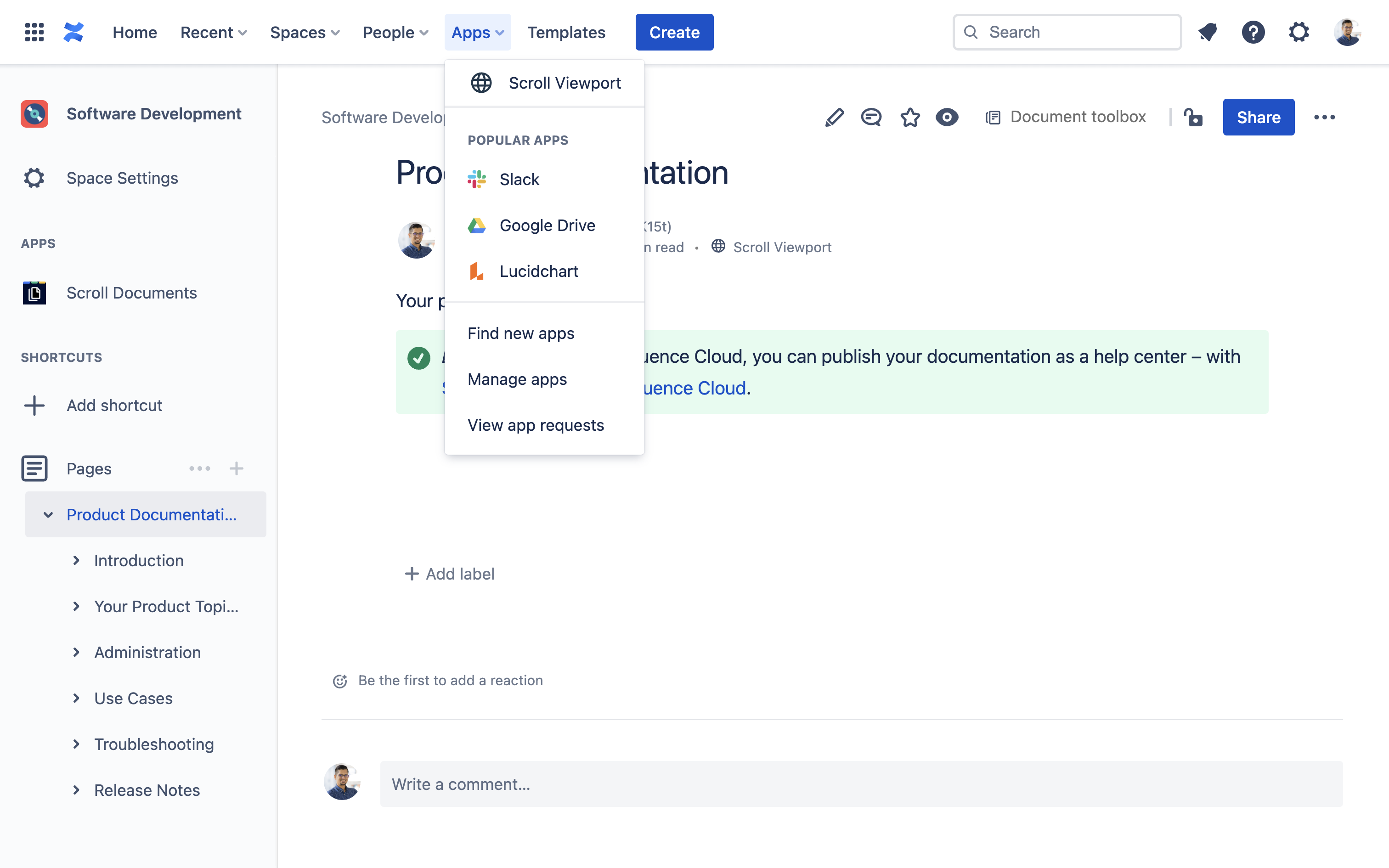Expand the Introduction page tree item
The image size is (1389, 868).
tap(76, 560)
